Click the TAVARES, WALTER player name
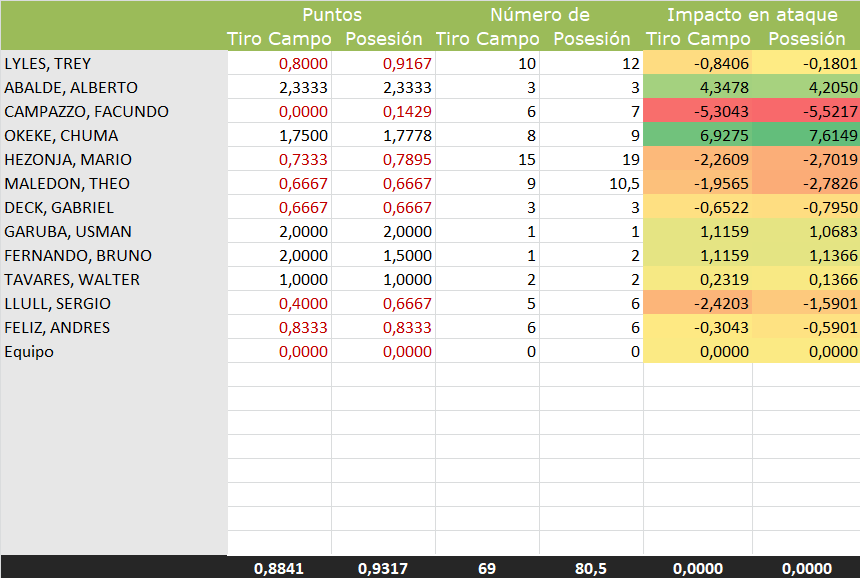 (x=72, y=279)
